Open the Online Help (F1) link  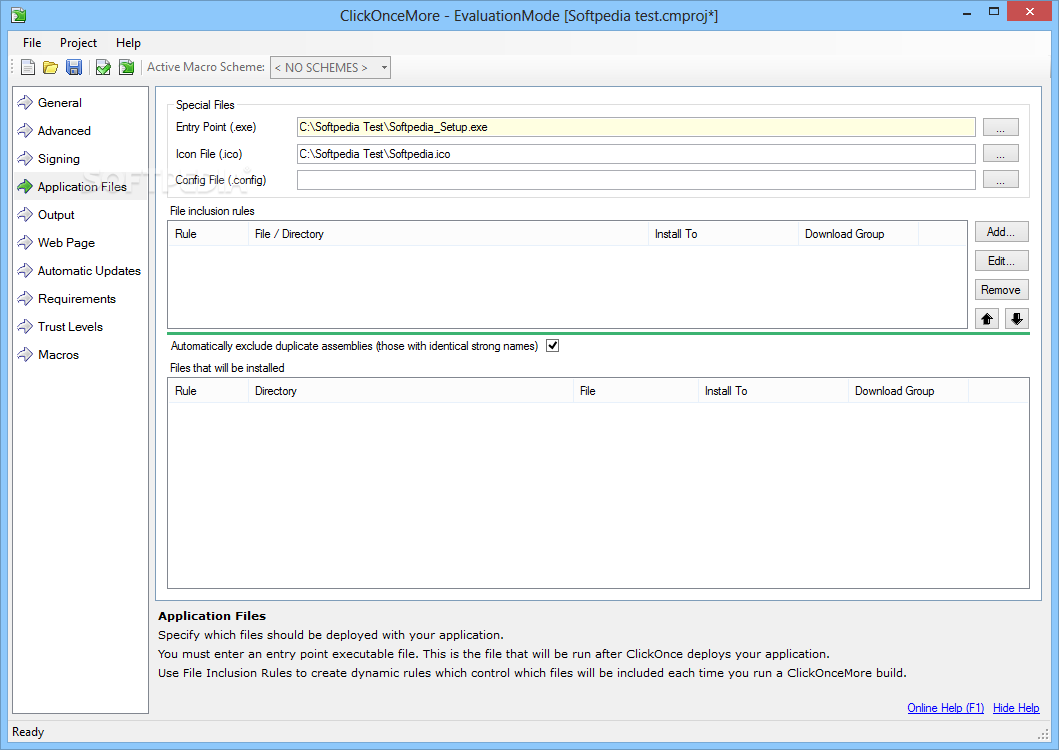[945, 707]
